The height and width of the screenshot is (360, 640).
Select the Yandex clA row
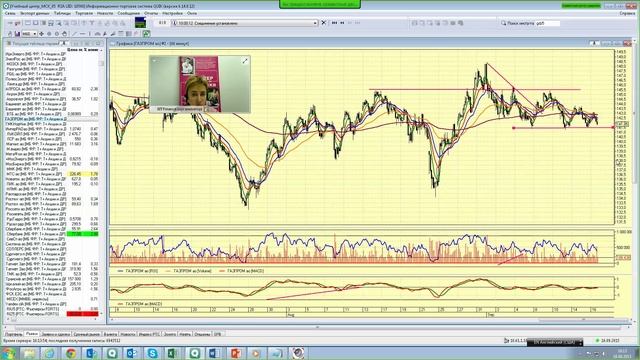[51, 304]
